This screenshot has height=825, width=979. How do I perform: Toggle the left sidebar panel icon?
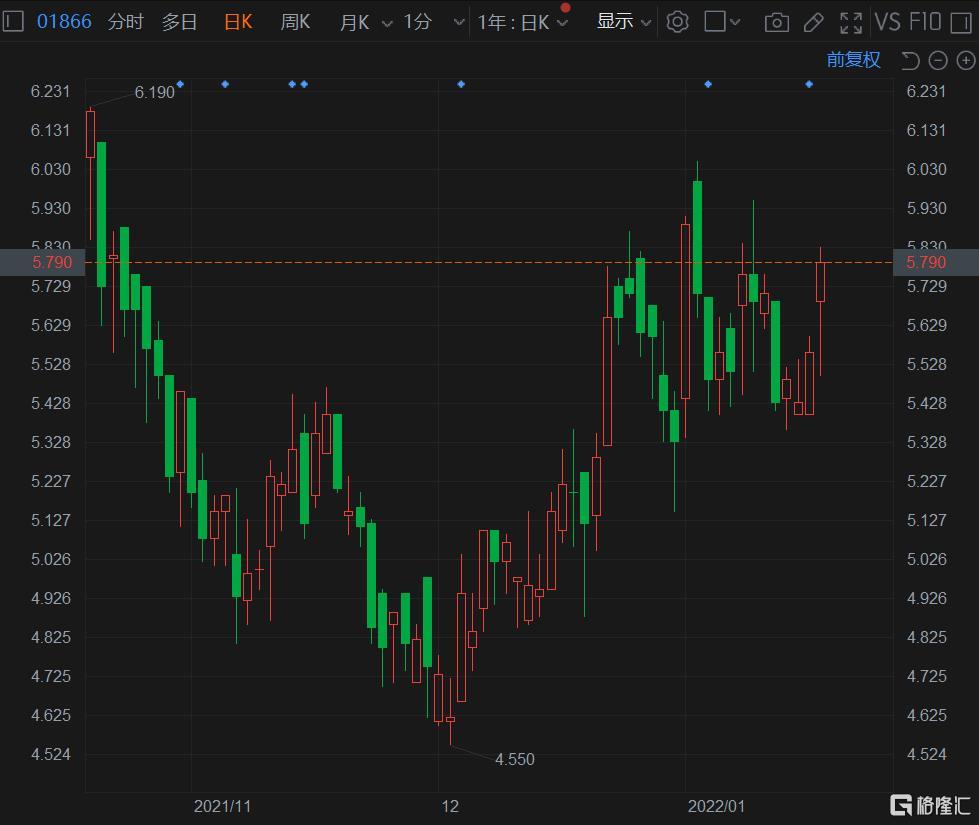click(14, 21)
